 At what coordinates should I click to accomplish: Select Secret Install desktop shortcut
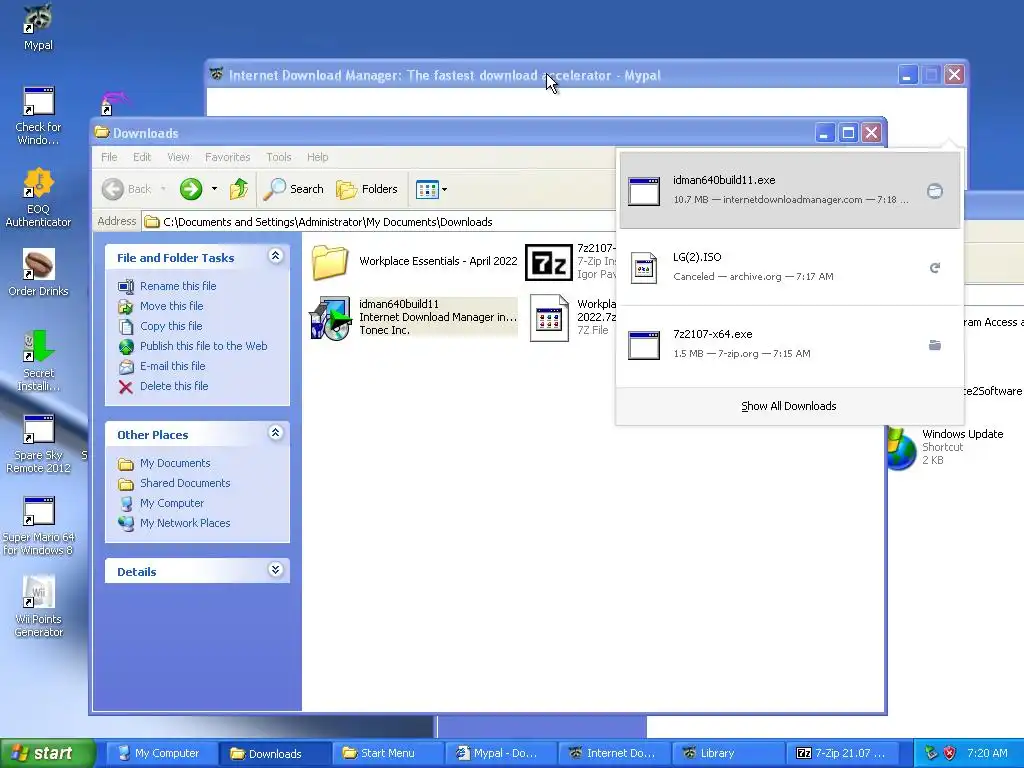(38, 361)
